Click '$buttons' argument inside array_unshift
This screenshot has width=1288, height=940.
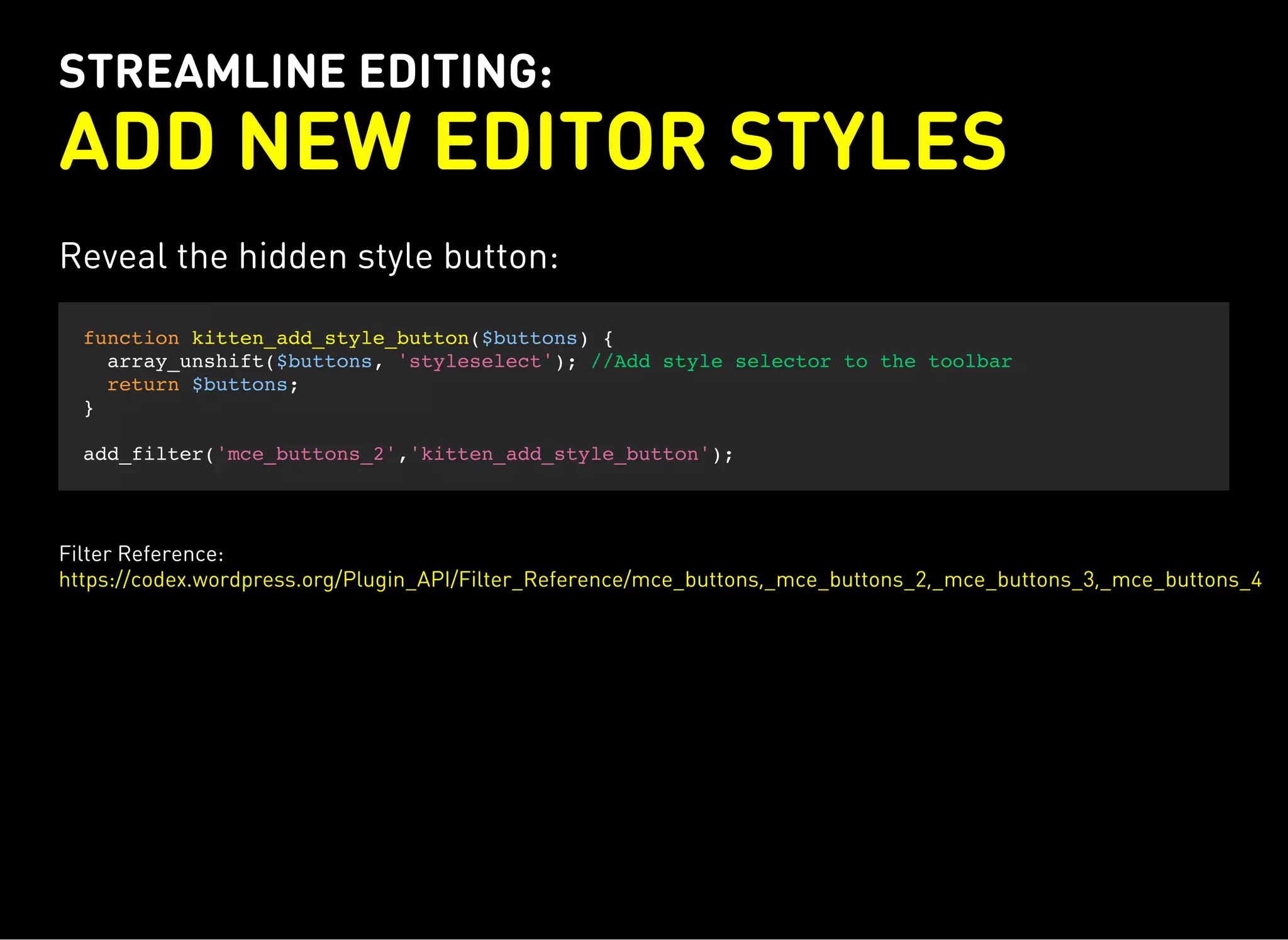324,362
